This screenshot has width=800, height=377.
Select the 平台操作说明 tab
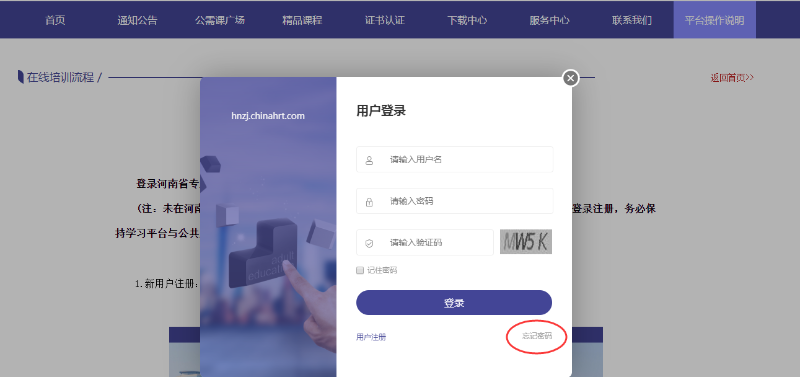tap(714, 20)
